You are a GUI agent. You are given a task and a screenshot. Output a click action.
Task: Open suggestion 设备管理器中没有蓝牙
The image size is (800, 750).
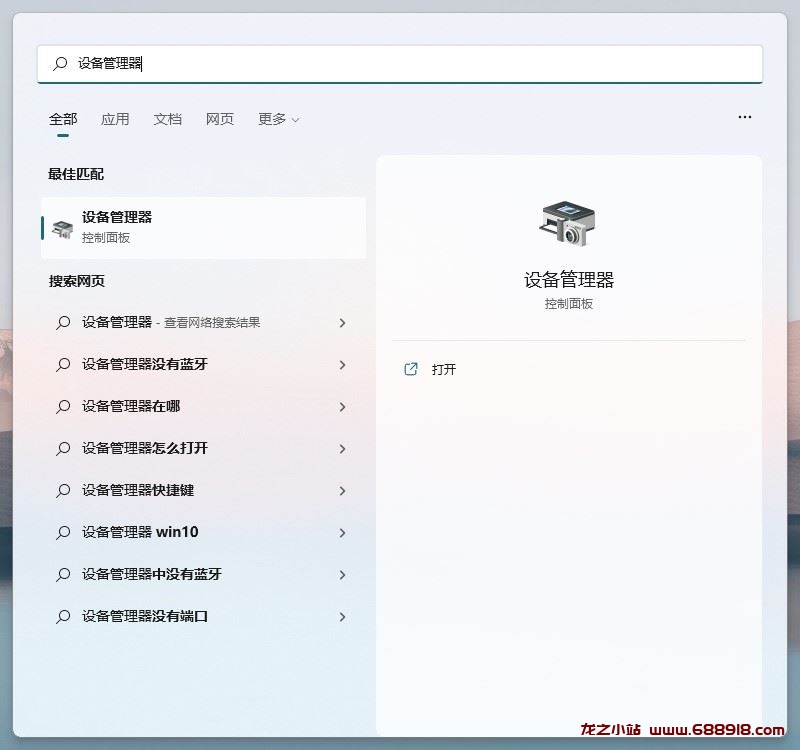pos(202,574)
